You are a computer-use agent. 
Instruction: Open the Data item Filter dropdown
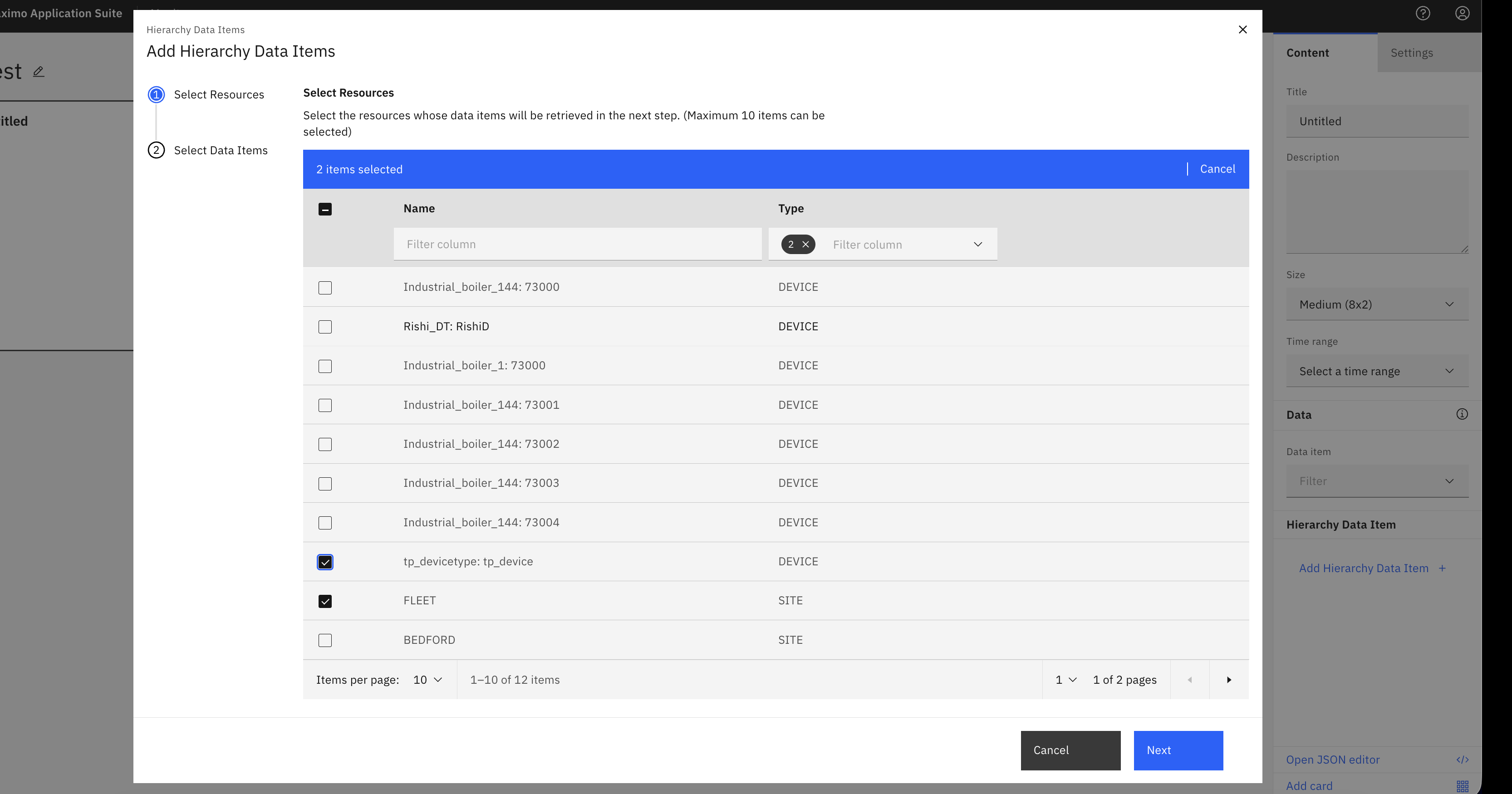pyautogui.click(x=1377, y=481)
